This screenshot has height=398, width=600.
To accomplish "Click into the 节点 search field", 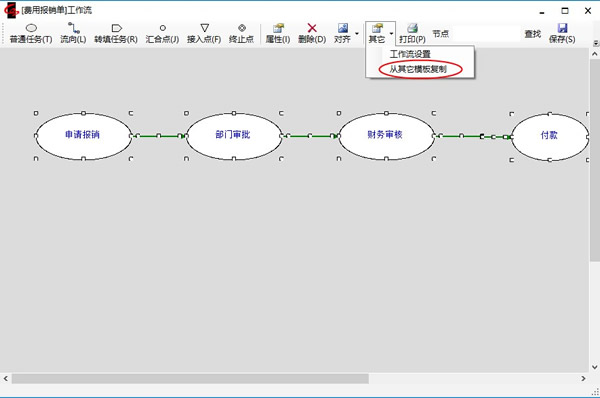I will point(486,34).
